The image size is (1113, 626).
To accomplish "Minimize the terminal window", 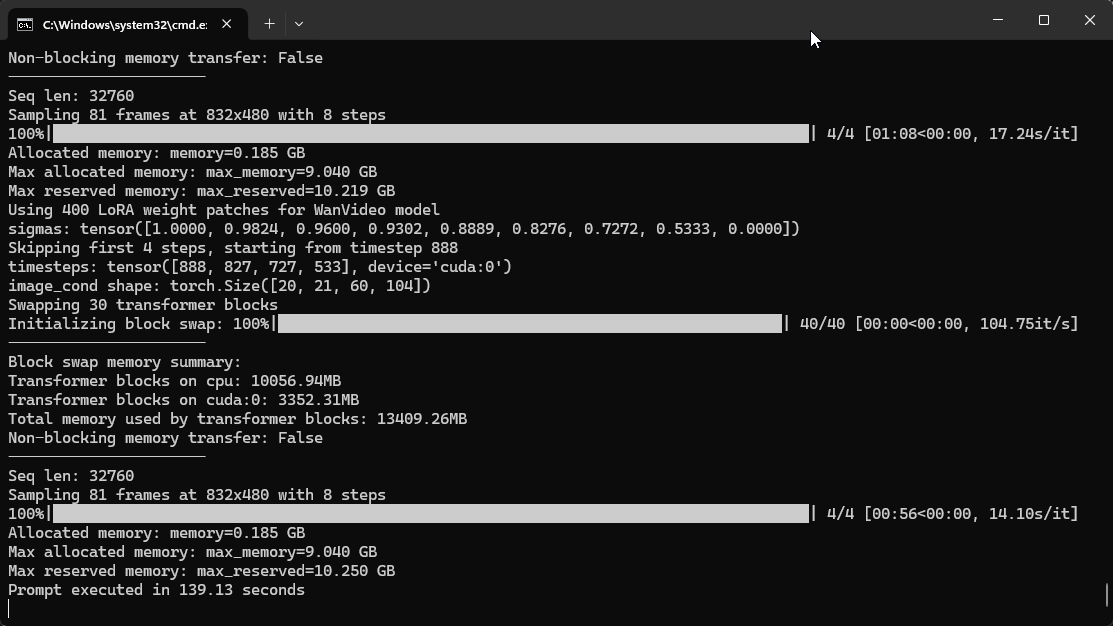I will pyautogui.click(x=998, y=20).
